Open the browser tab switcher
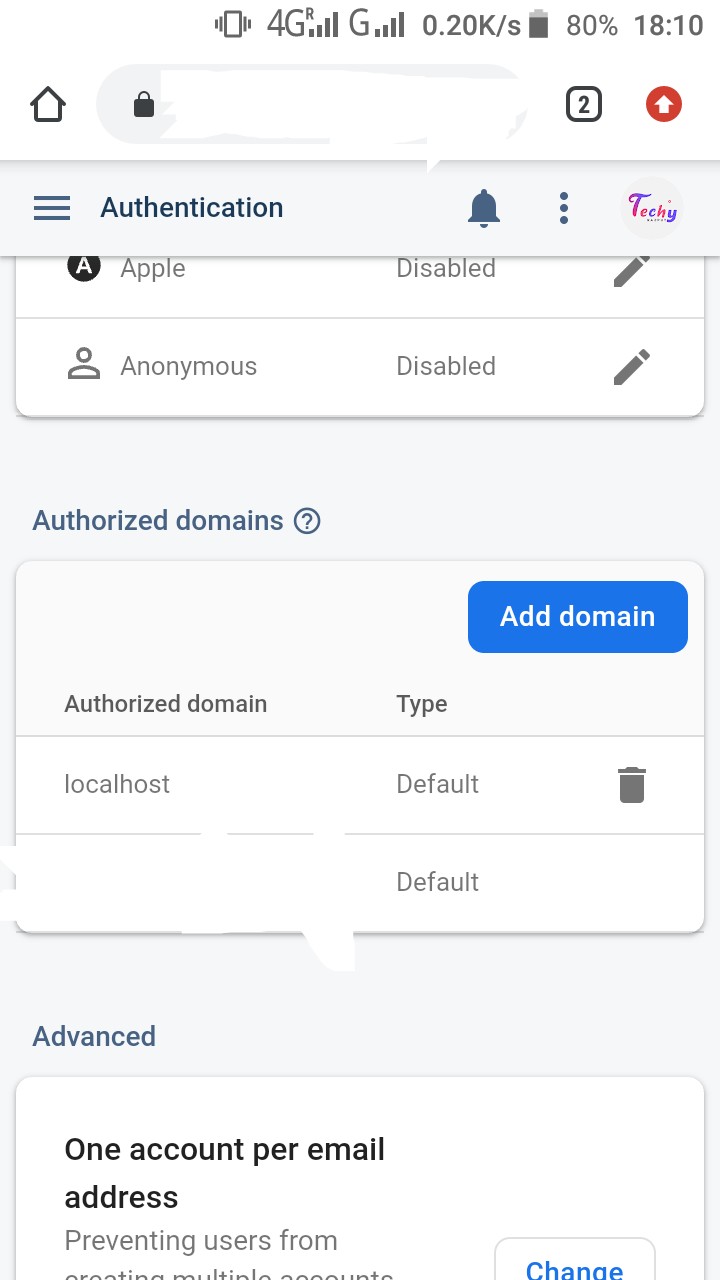Screen dimensions: 720x1280 pos(584,104)
